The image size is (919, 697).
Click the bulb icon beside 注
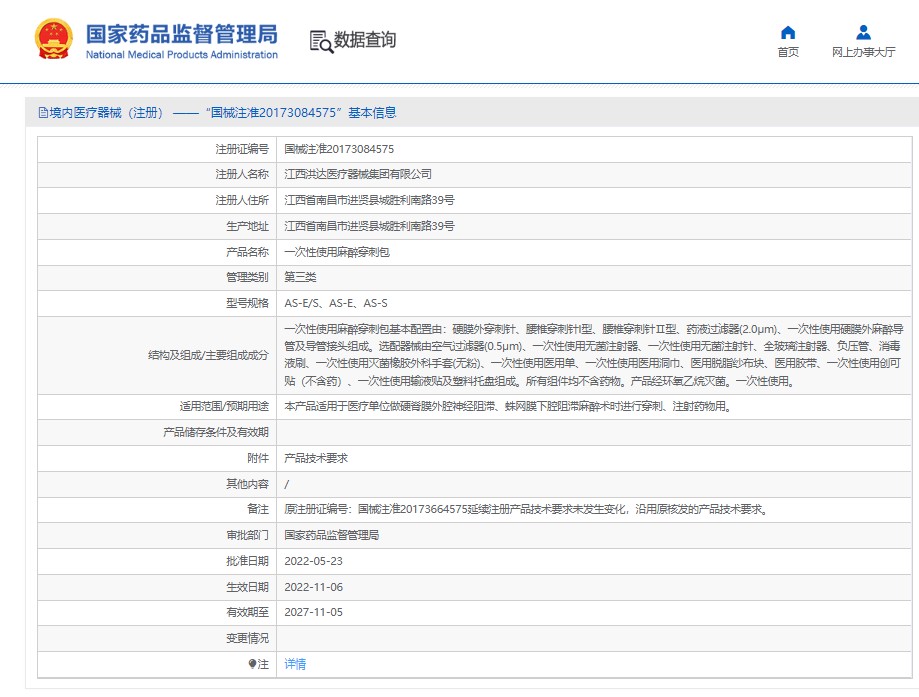pyautogui.click(x=252, y=664)
